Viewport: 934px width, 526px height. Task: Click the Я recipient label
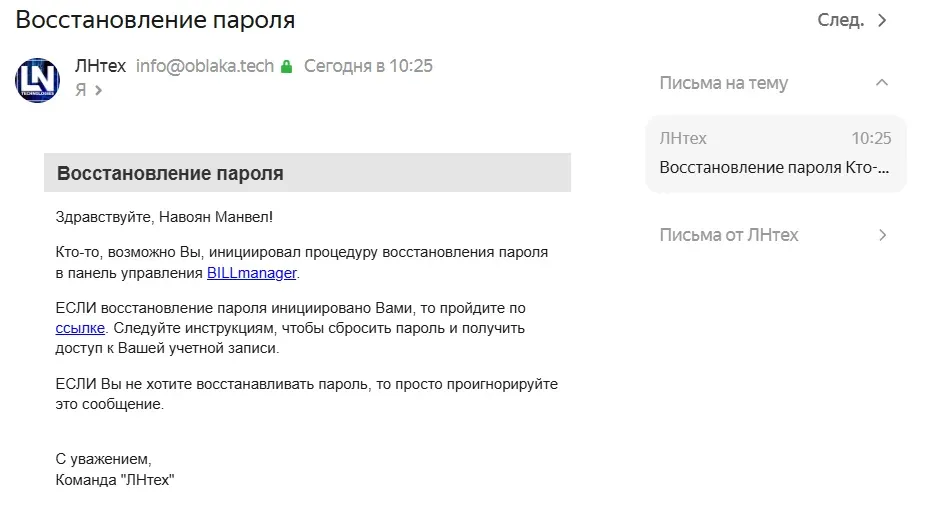pyautogui.click(x=80, y=90)
